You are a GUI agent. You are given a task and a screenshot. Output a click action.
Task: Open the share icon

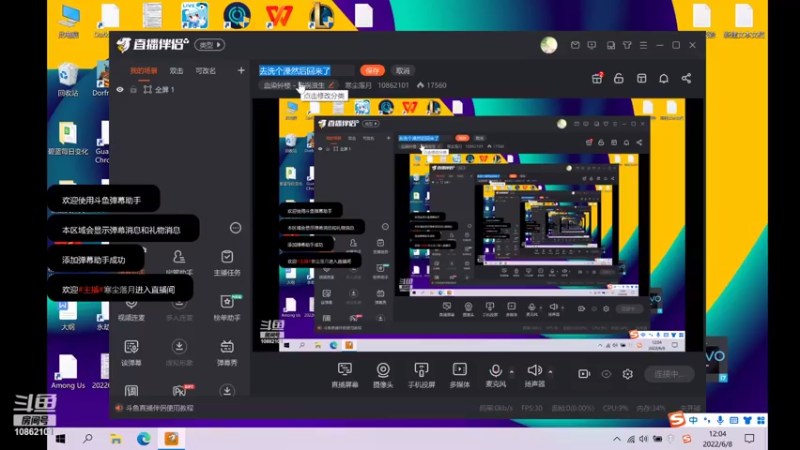tap(686, 78)
